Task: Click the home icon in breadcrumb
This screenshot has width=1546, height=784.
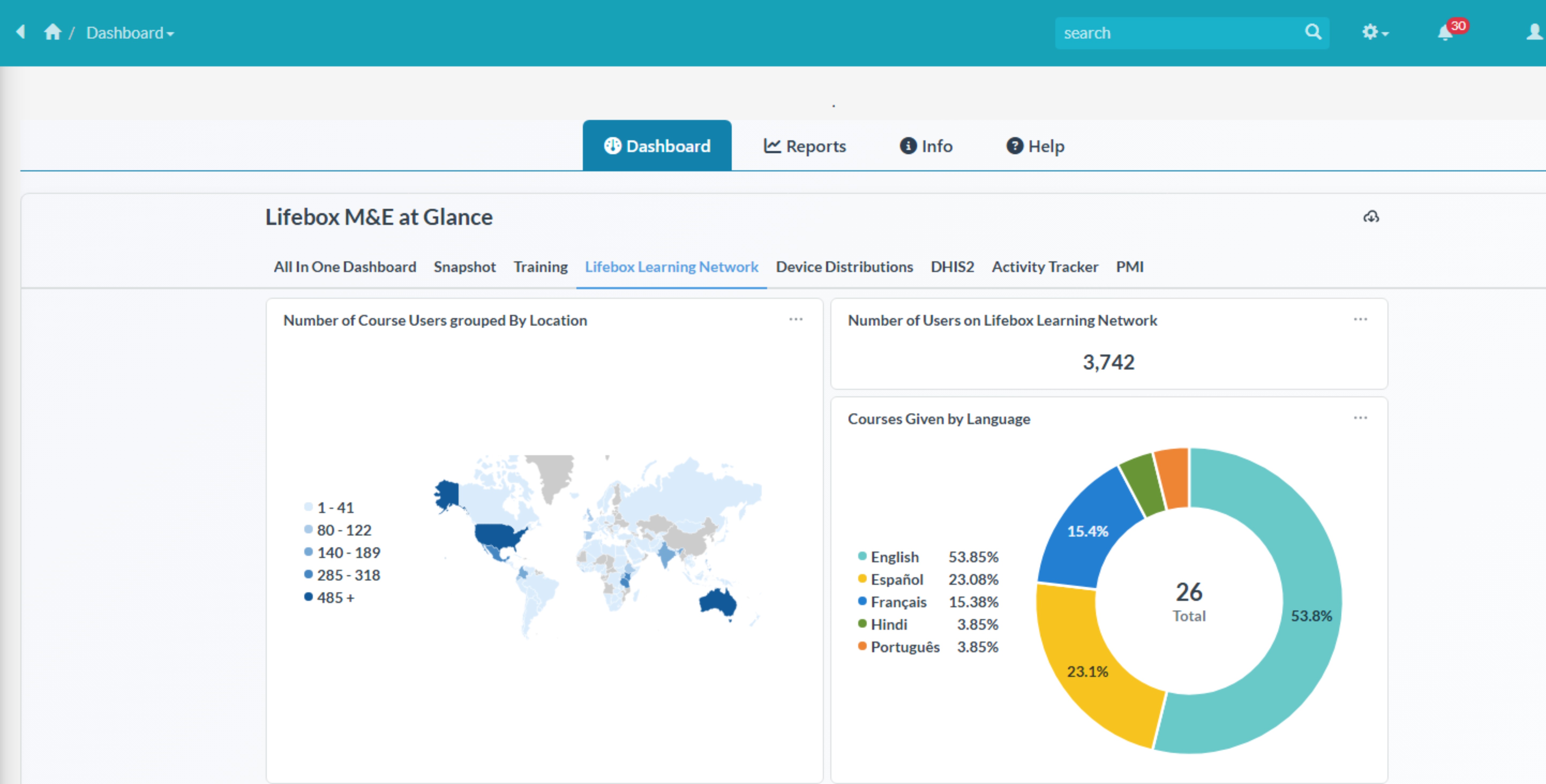Action: click(x=53, y=32)
